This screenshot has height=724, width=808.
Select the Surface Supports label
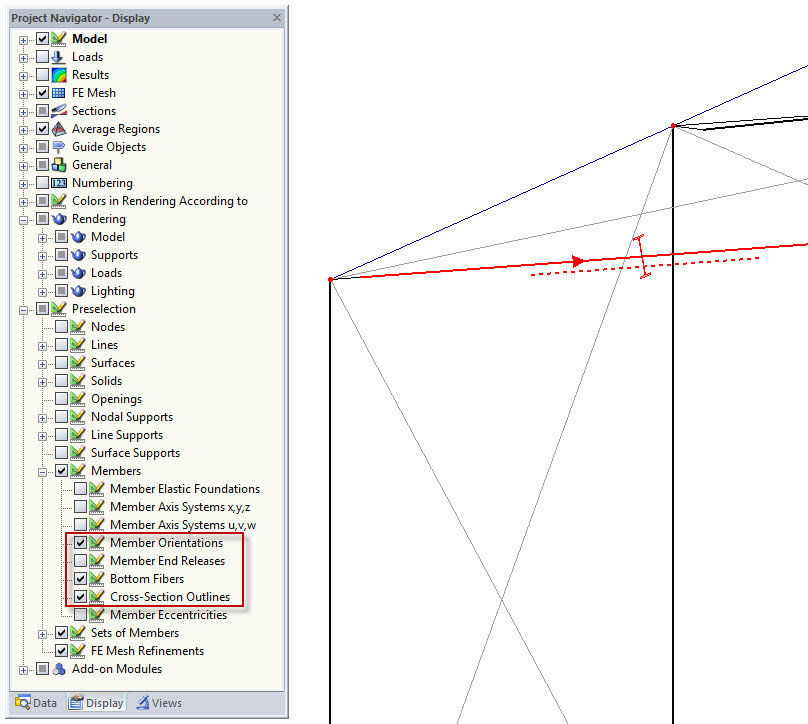pyautogui.click(x=136, y=453)
